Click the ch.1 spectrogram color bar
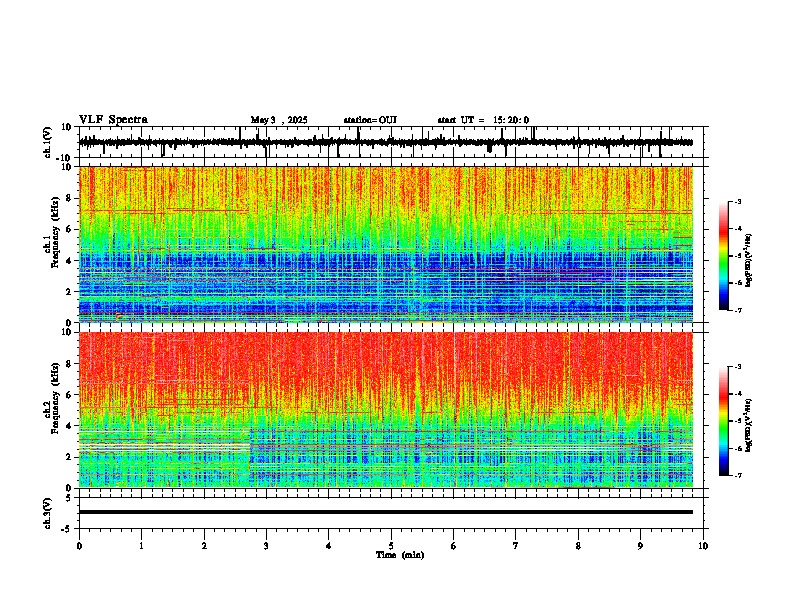Viewport: 792px width, 612px height. (x=724, y=256)
